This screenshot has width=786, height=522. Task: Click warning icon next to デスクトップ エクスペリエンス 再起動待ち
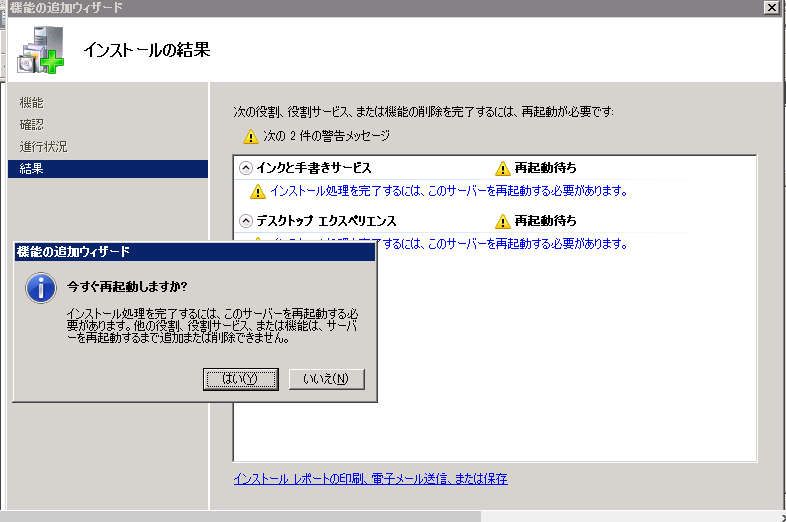tap(502, 221)
